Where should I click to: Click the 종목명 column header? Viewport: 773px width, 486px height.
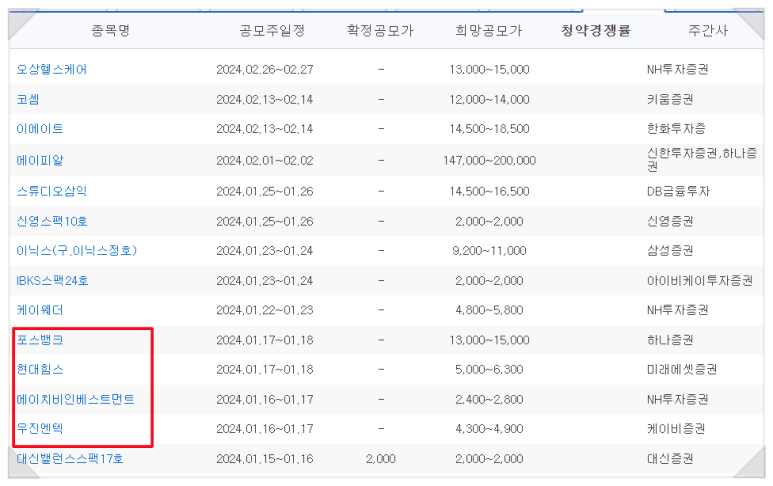(110, 31)
